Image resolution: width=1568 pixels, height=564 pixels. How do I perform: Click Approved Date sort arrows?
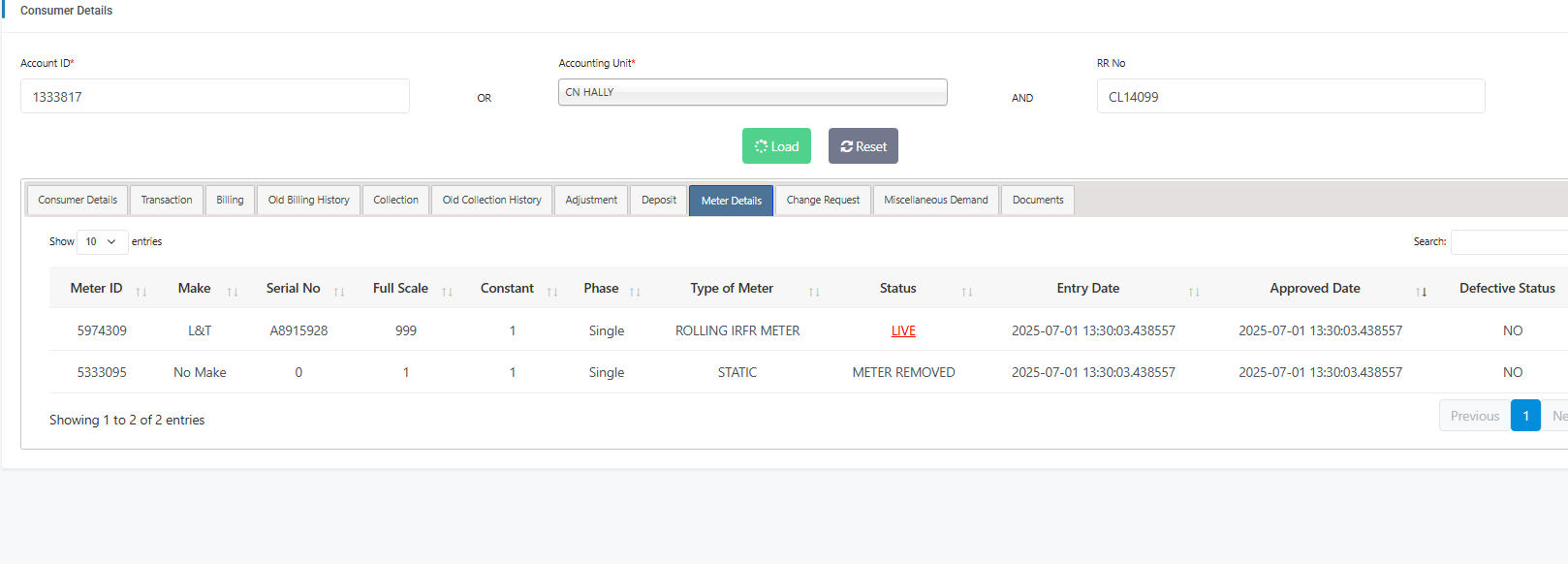pyautogui.click(x=1421, y=292)
